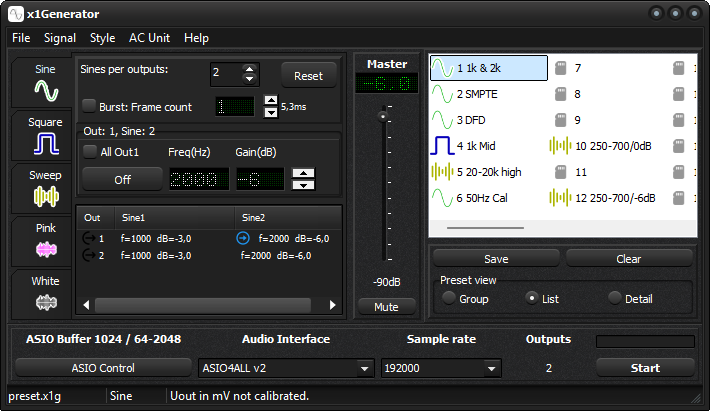Screen dimensions: 710x411
Task: Select the Sweep signal icon
Action: pos(45,196)
